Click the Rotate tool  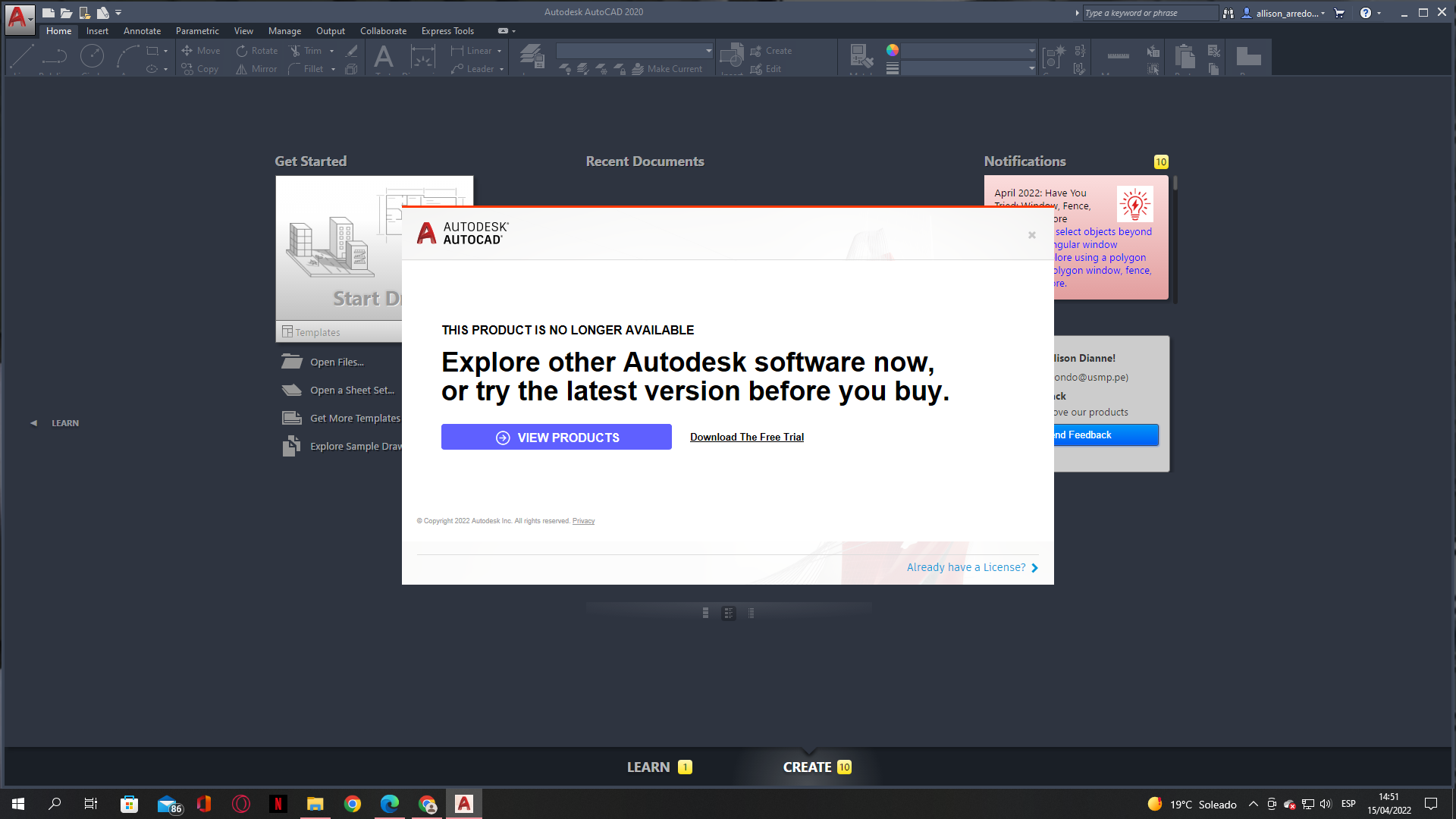(x=257, y=51)
